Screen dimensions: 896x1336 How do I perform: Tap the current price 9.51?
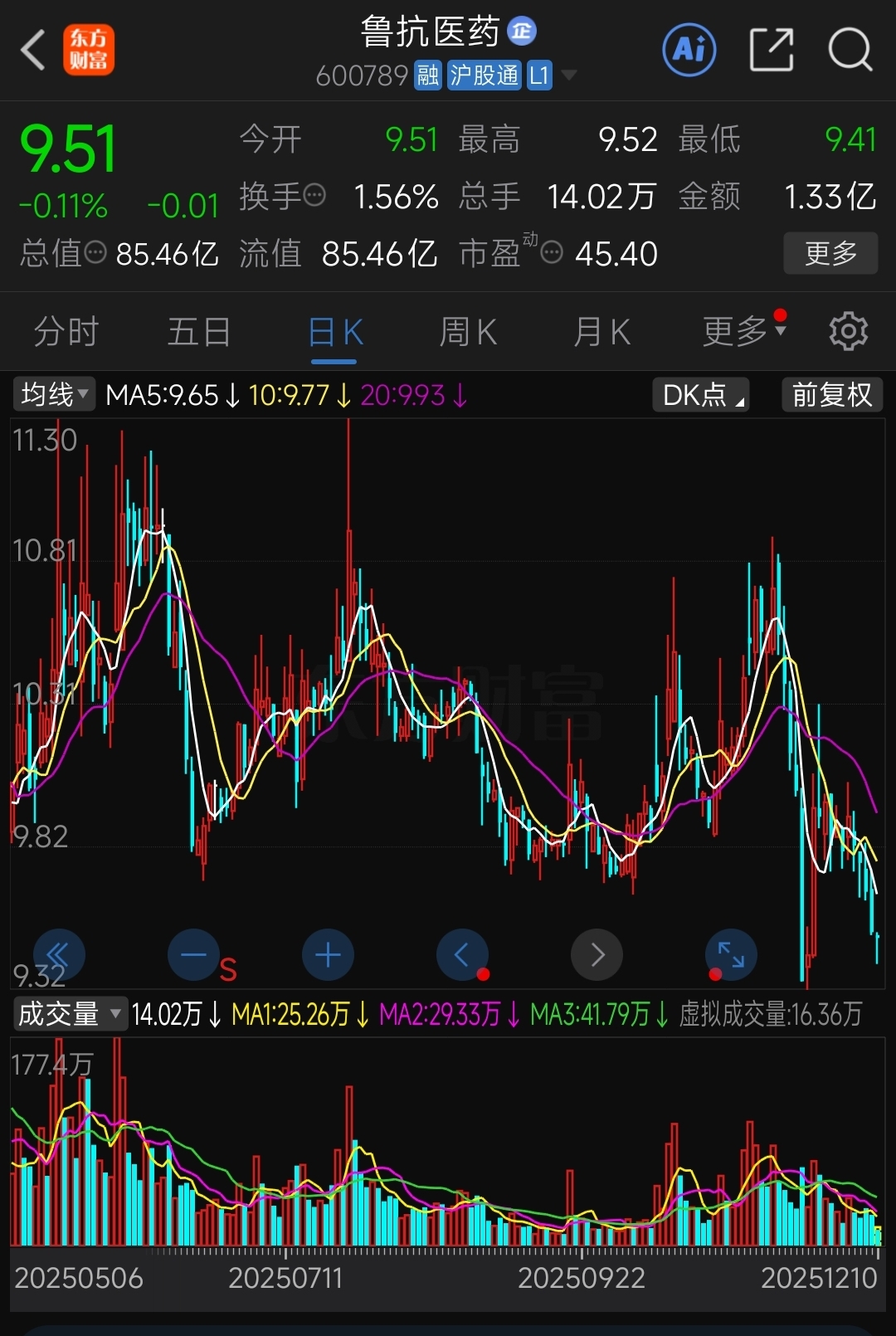[x=68, y=149]
